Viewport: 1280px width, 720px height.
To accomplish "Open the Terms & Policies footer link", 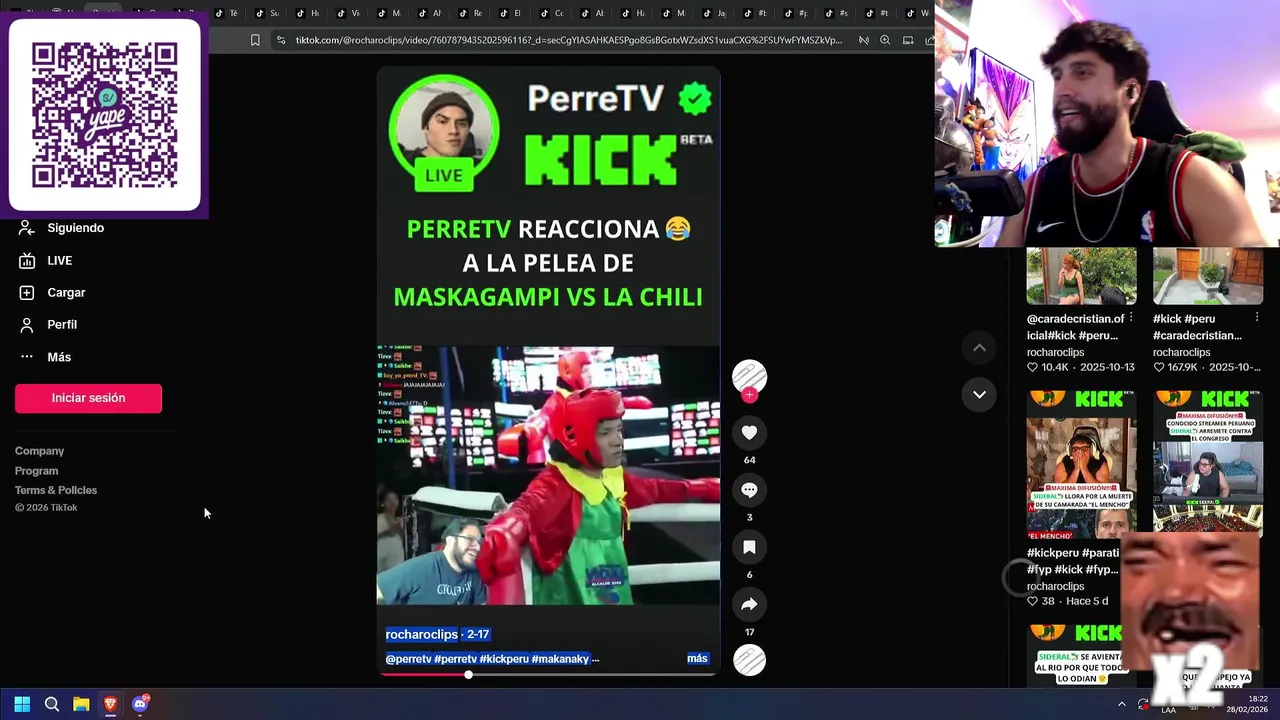I will (56, 490).
